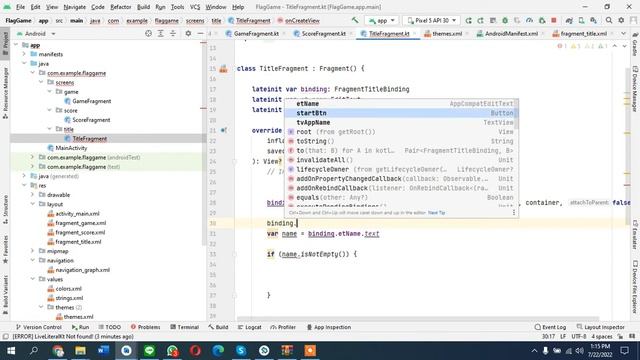Open the Build menu

coord(143,7)
